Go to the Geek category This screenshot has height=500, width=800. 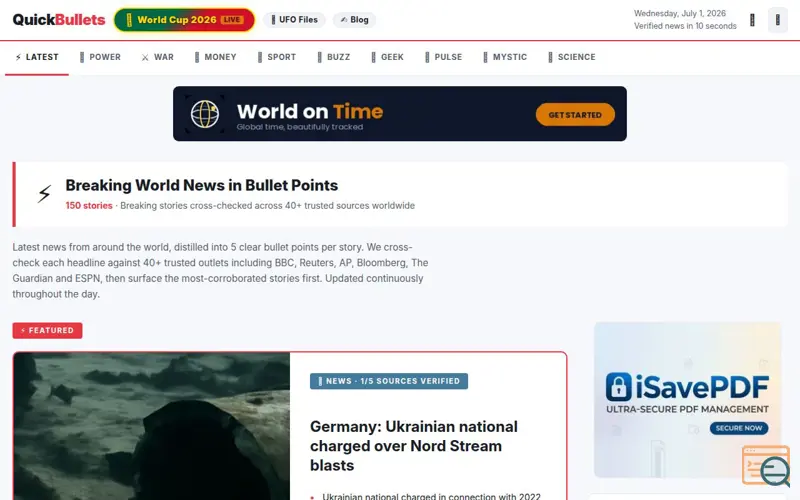(x=387, y=57)
